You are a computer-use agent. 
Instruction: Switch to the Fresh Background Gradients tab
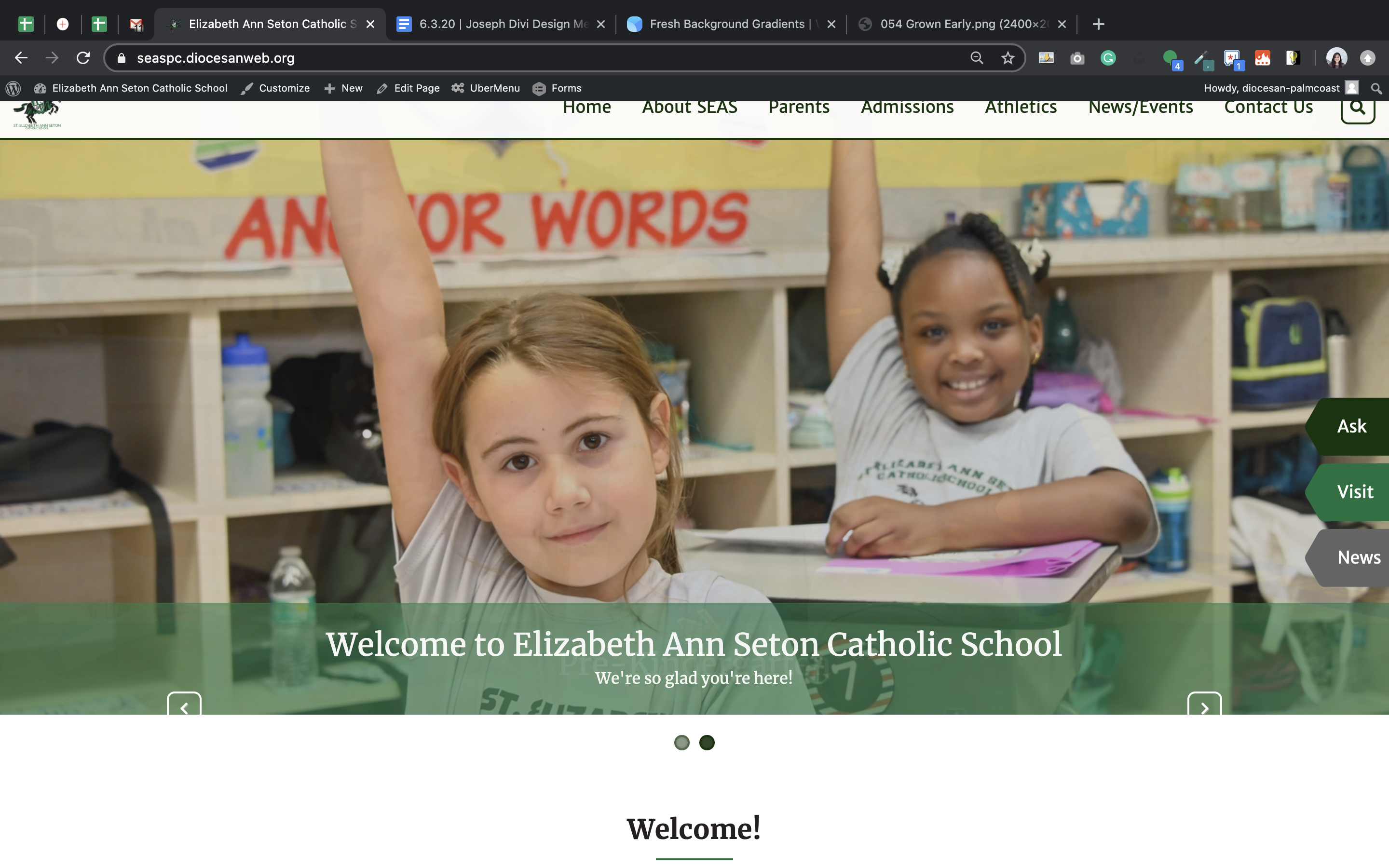(726, 24)
